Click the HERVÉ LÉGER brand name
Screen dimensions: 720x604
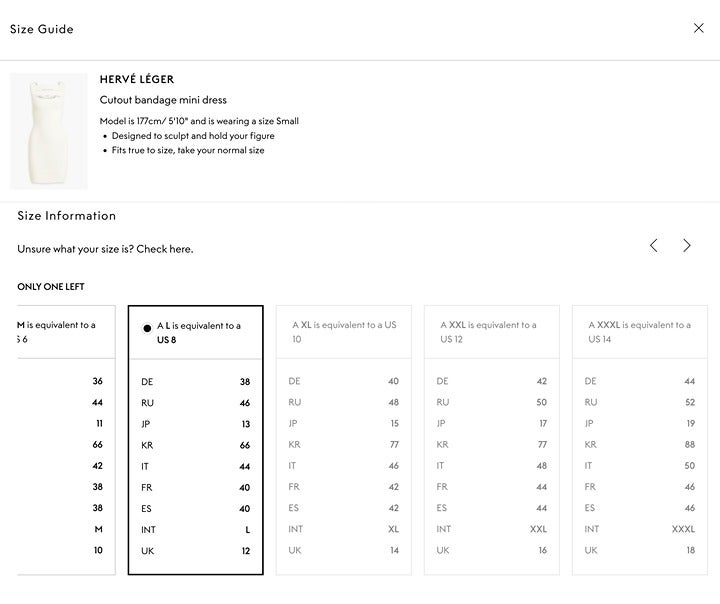click(137, 79)
